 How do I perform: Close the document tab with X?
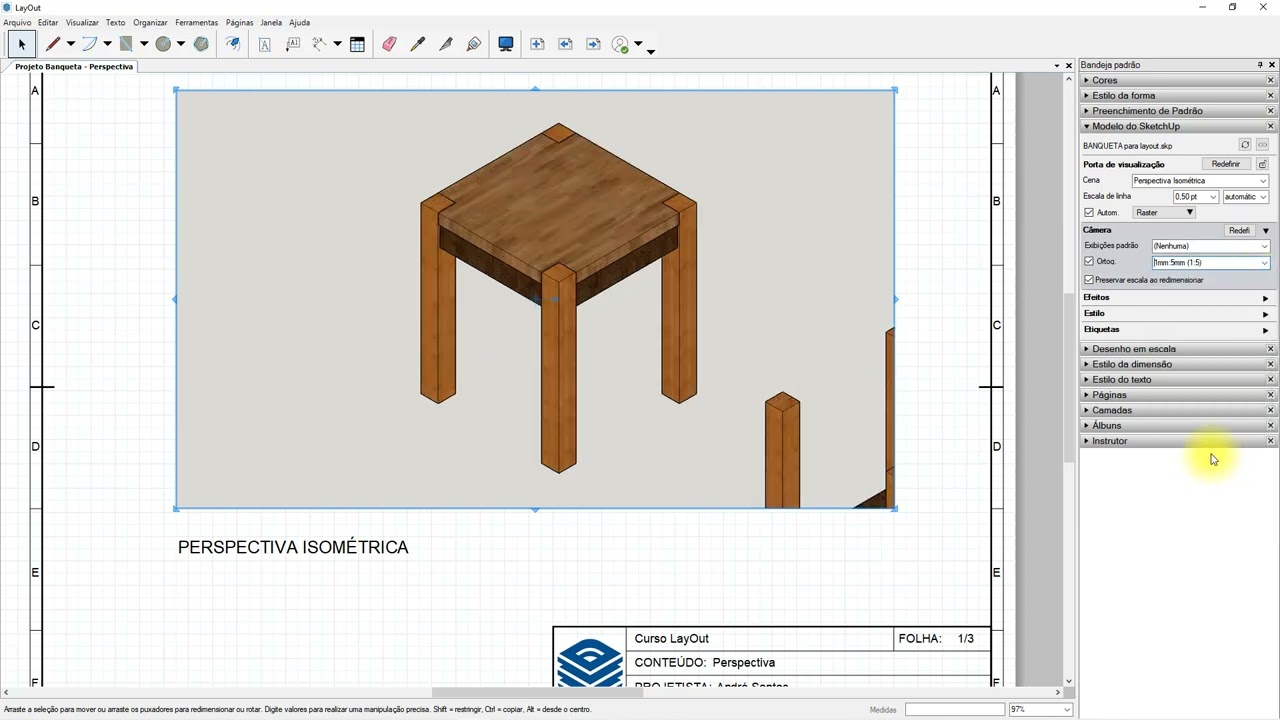coord(1069,66)
